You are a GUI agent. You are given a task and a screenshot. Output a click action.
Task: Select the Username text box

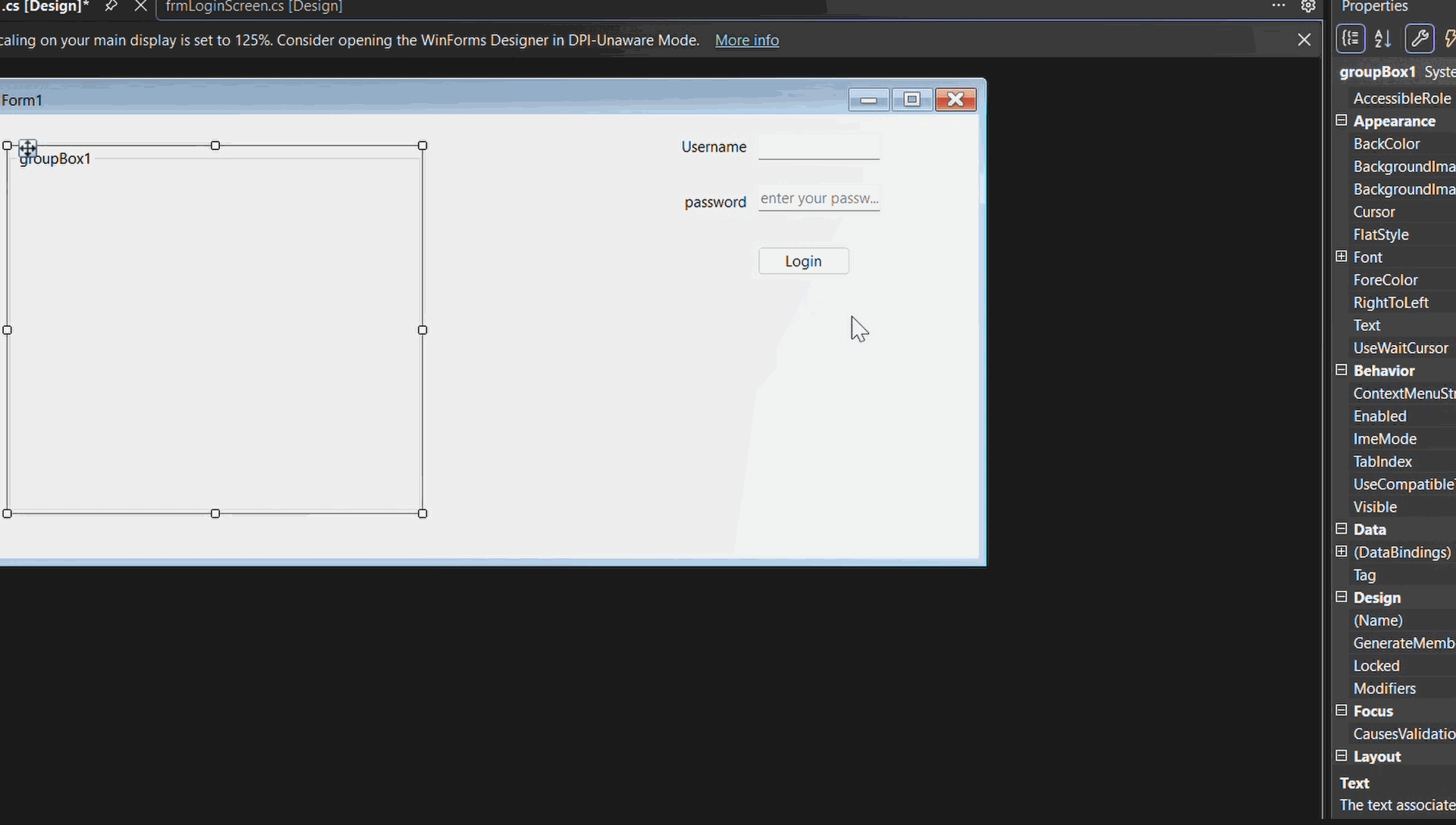pyautogui.click(x=819, y=146)
